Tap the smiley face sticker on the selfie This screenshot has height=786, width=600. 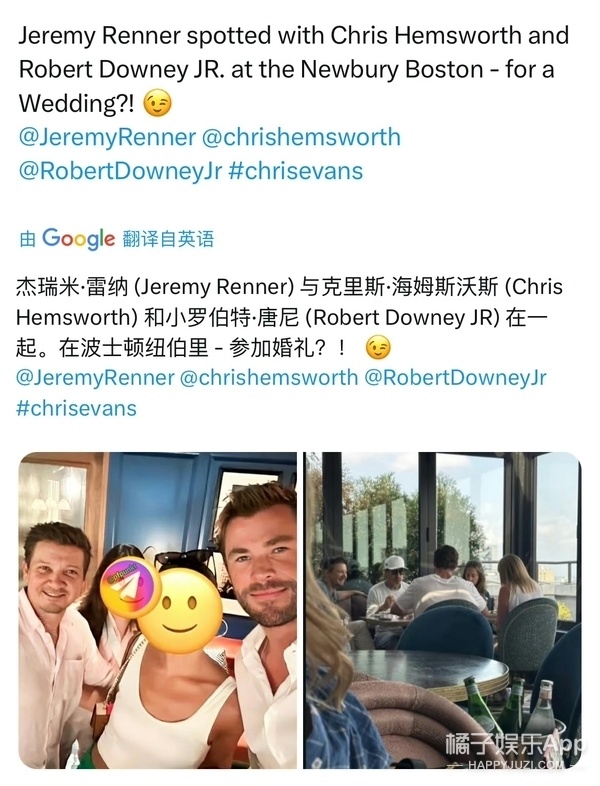[x=180, y=610]
